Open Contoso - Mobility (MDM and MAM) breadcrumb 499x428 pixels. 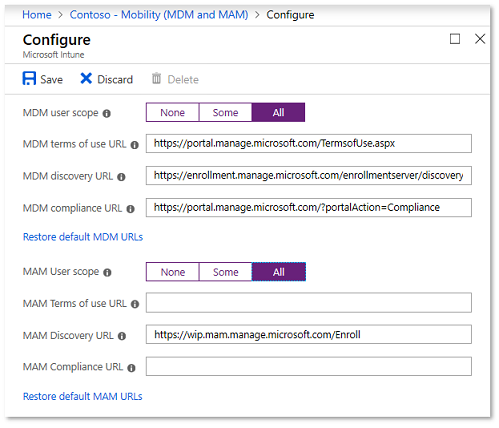(159, 15)
